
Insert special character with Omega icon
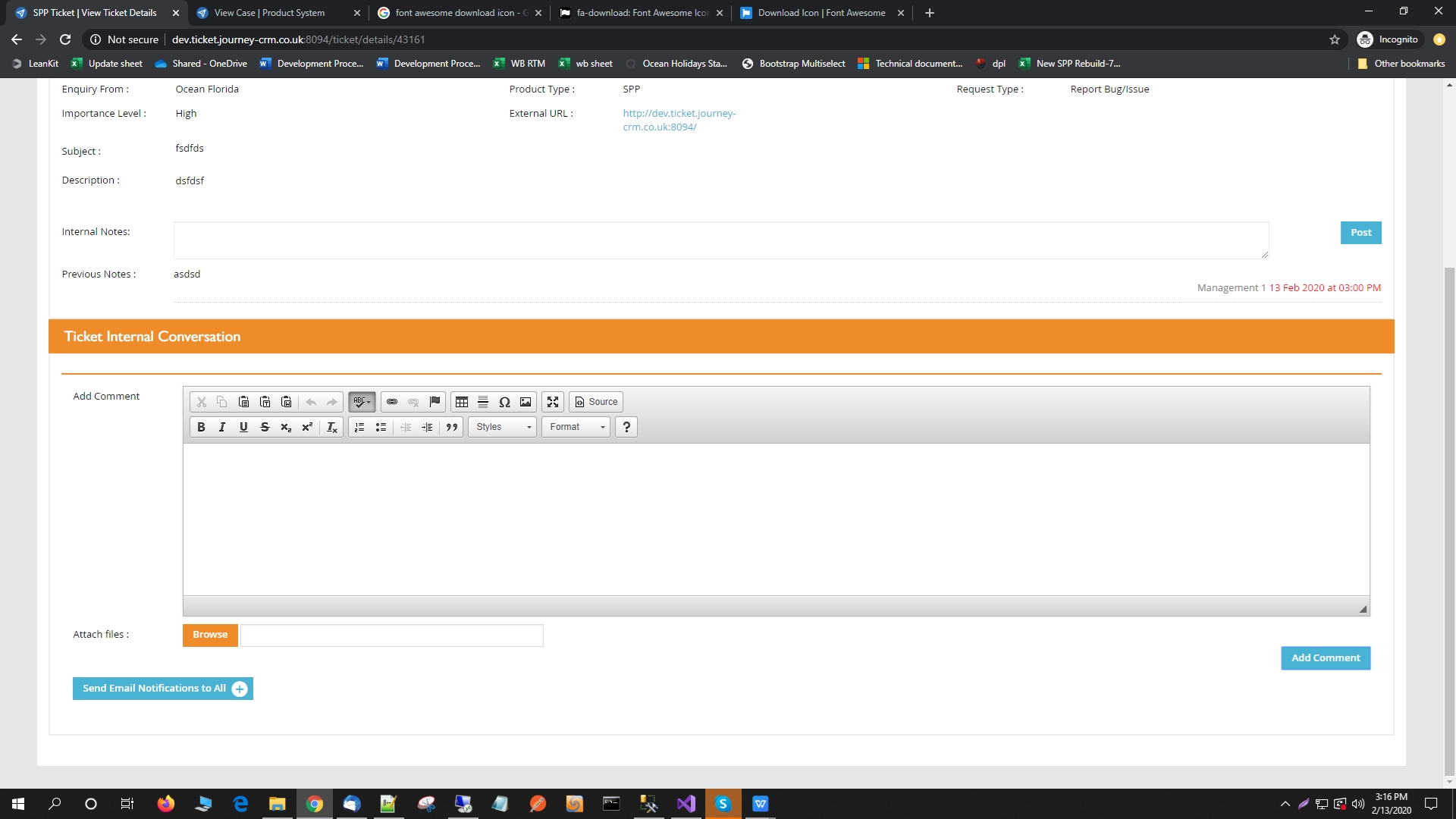(504, 402)
